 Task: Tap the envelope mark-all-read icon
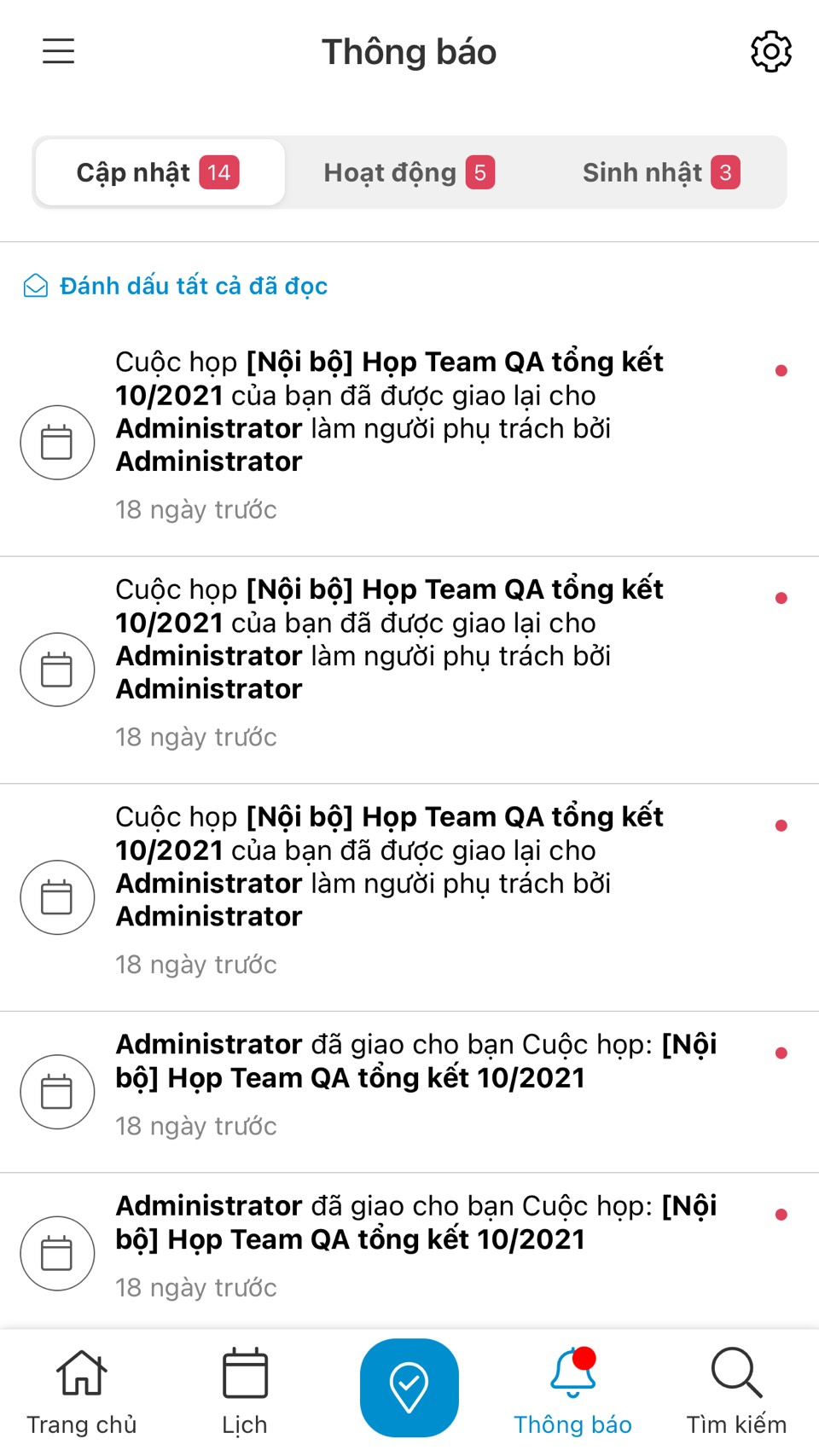(x=36, y=286)
